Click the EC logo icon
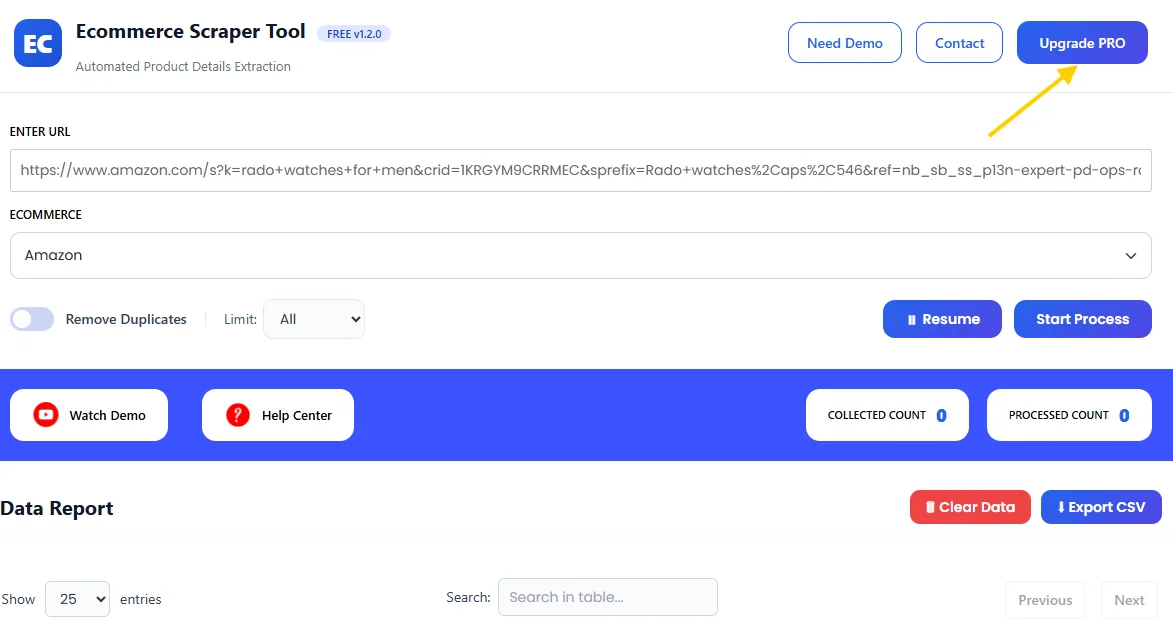Viewport: 1173px width, 639px height. (37, 42)
